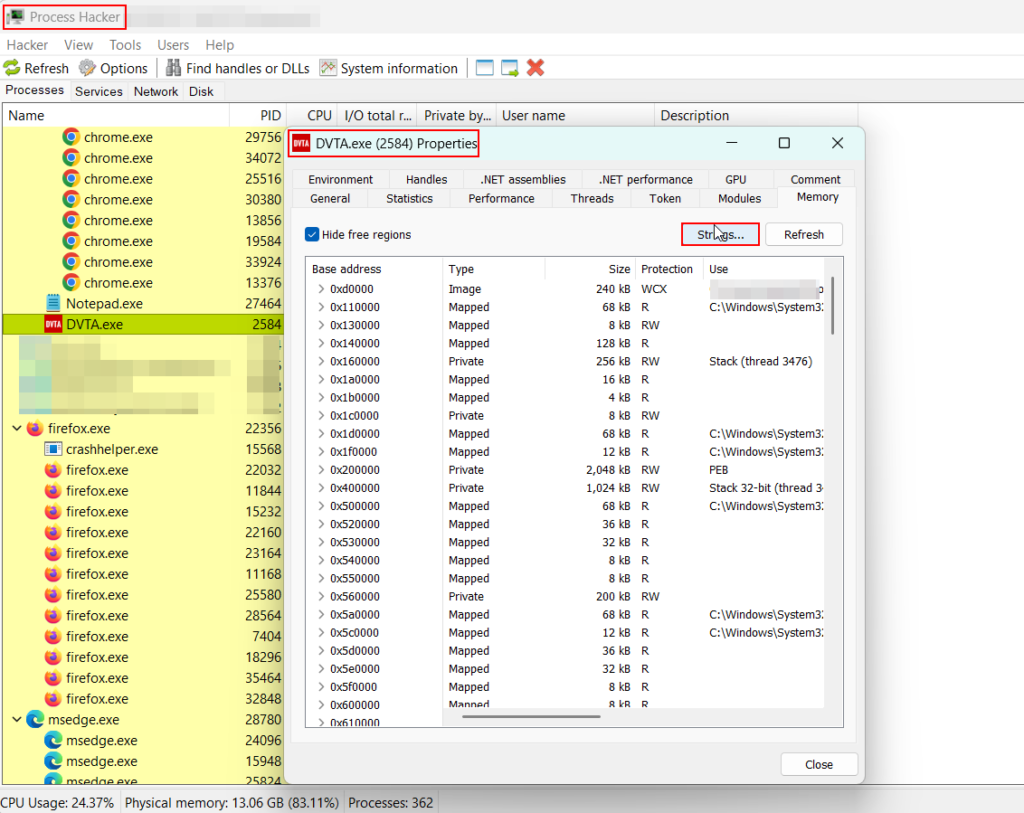Open the Hacker menu
1024x813 pixels.
[27, 45]
